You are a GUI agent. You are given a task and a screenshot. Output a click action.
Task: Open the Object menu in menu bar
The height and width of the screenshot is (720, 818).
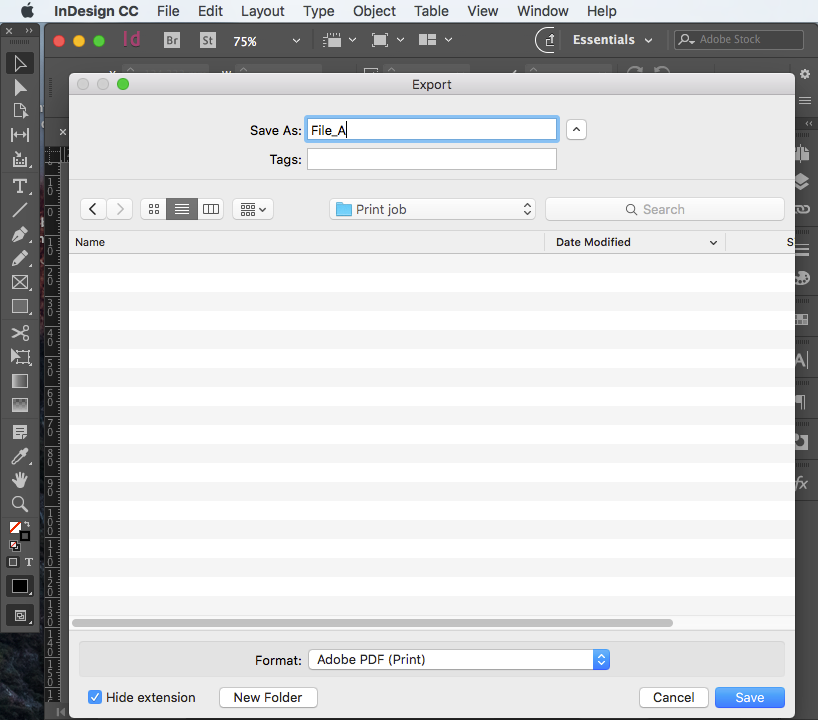point(374,11)
